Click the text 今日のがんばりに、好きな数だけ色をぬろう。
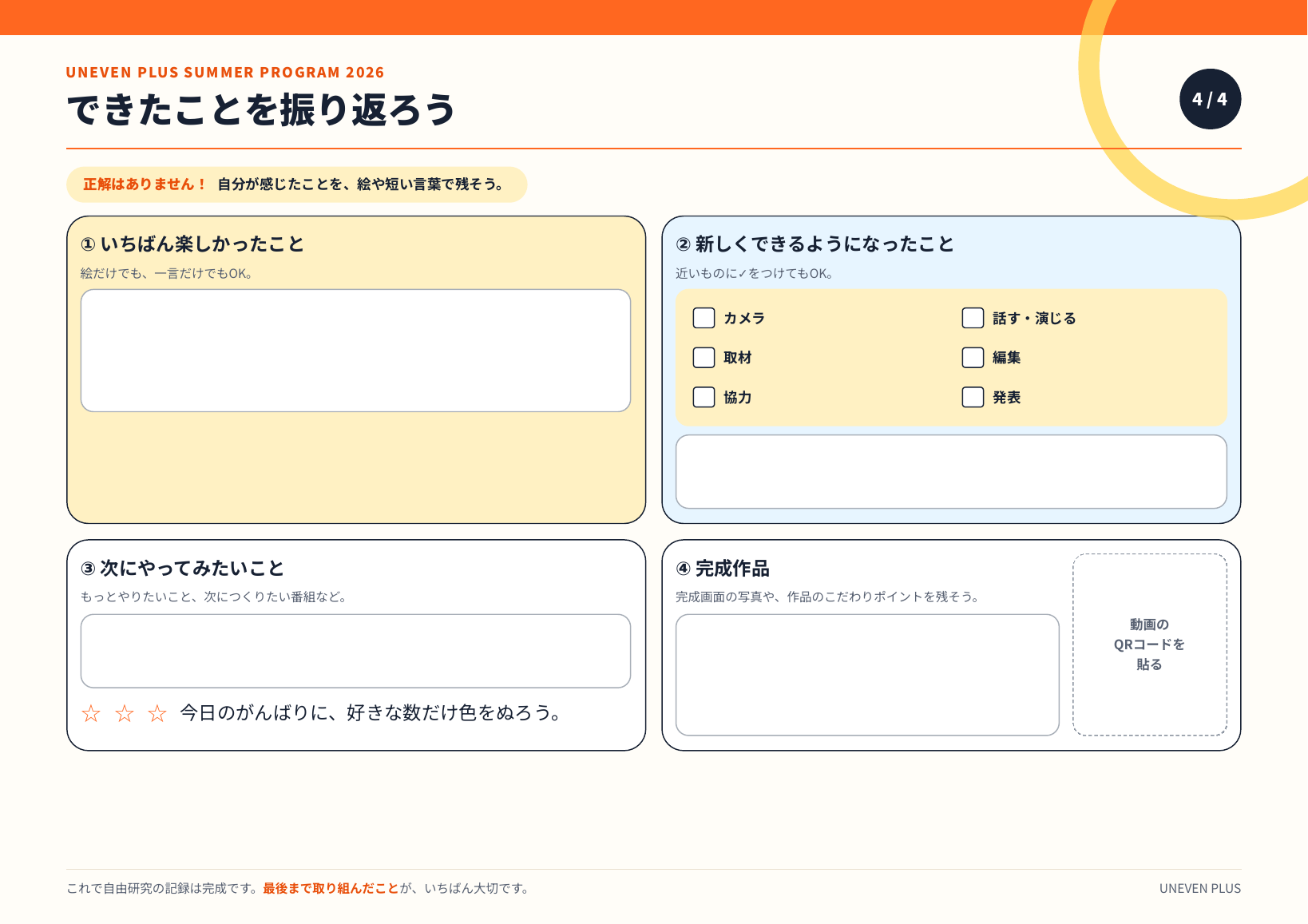 pos(371,712)
